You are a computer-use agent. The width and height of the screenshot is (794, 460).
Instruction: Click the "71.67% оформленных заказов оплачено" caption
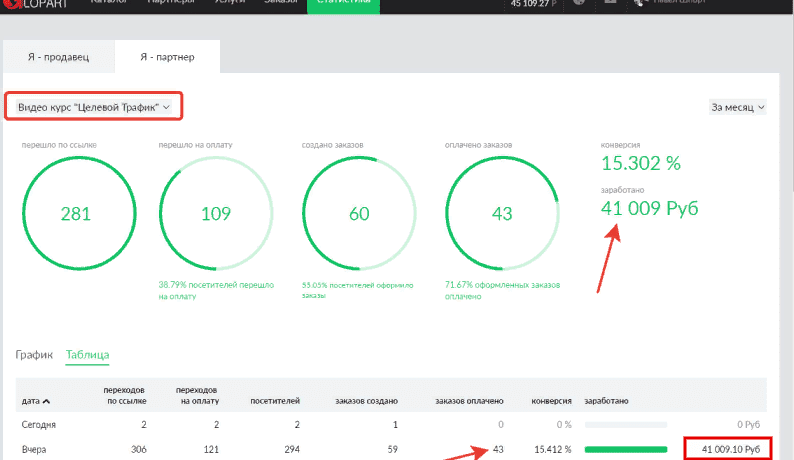[x=502, y=290]
